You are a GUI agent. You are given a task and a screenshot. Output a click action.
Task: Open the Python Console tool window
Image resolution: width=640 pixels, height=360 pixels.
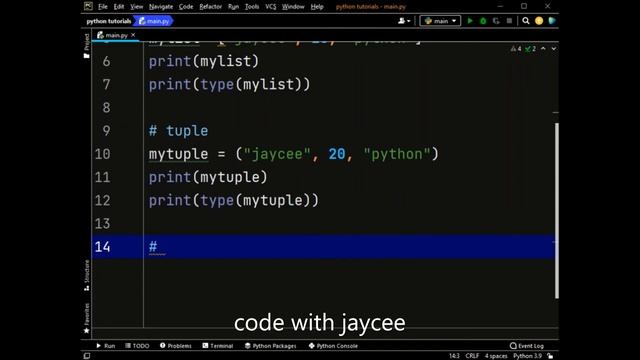[333, 346]
